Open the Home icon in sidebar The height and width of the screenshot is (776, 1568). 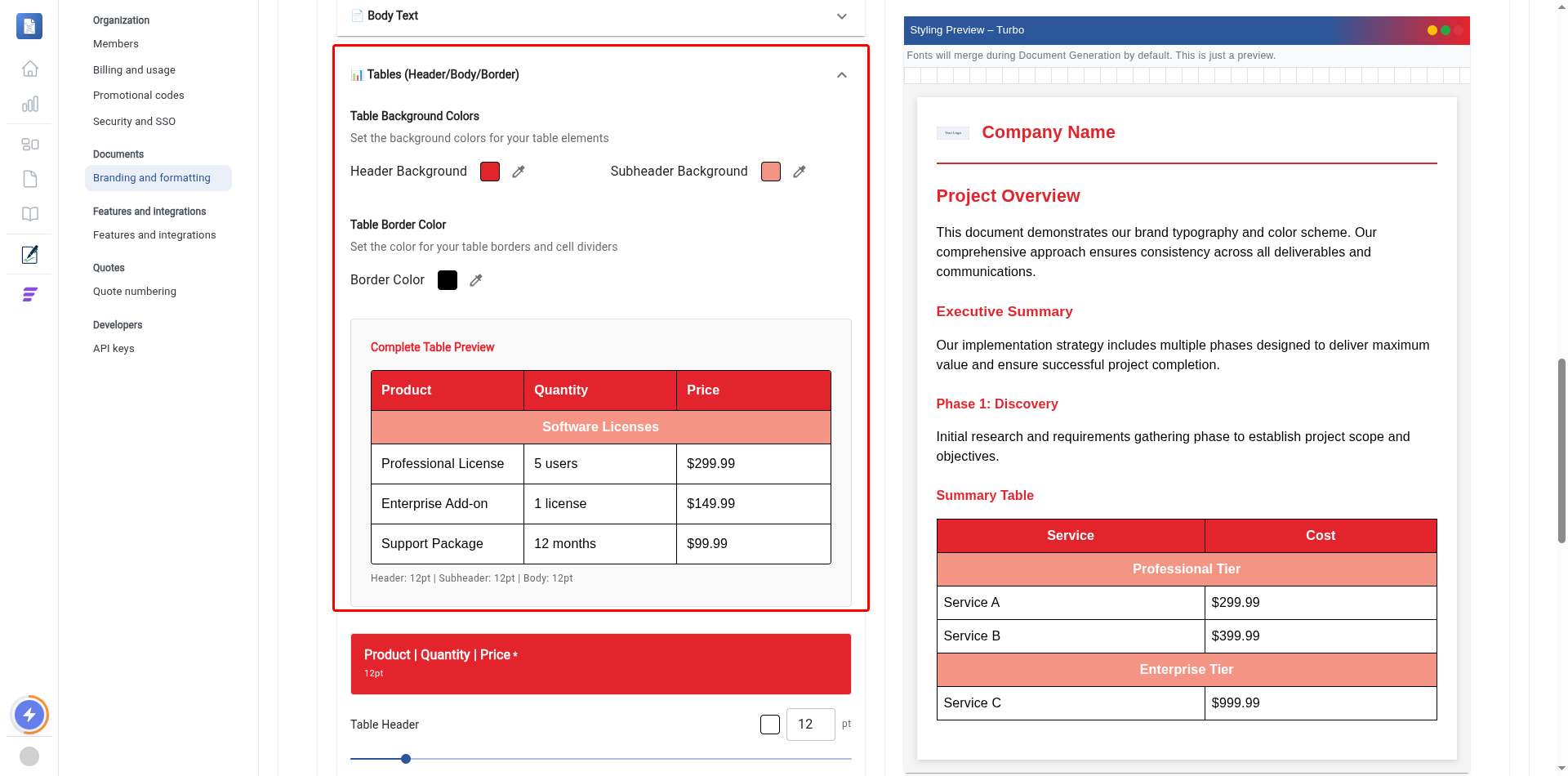pyautogui.click(x=30, y=69)
